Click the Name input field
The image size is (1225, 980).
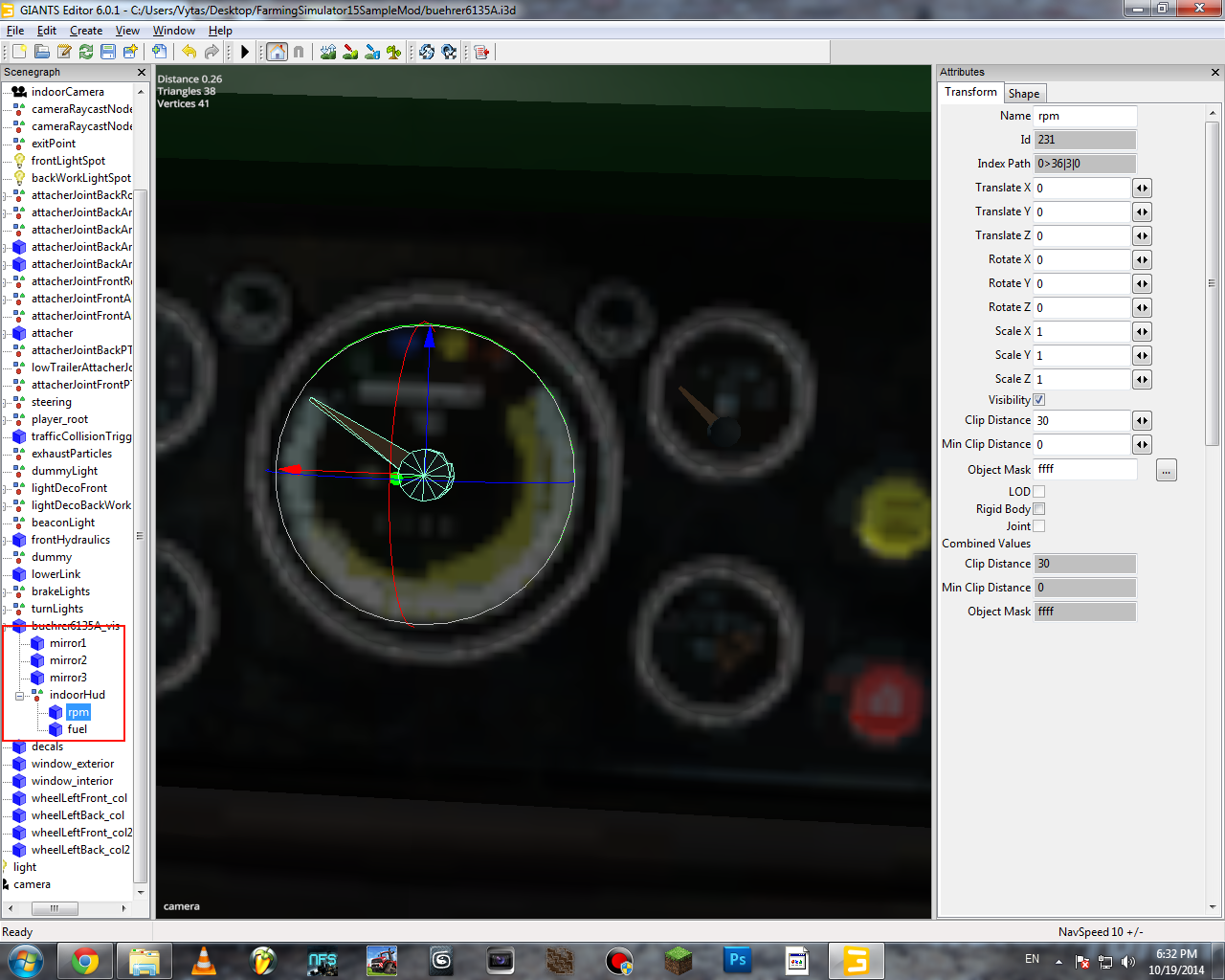(x=1085, y=116)
